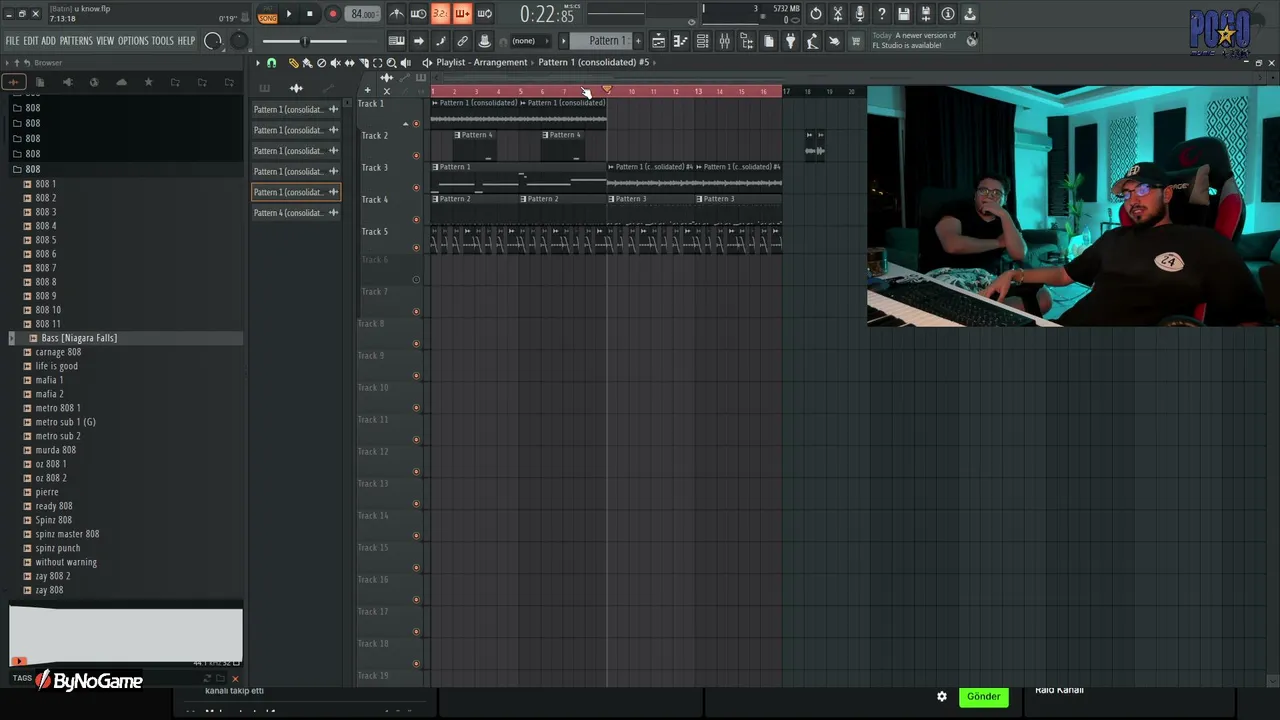
Task: Save project with the floppy disk icon
Action: tap(904, 14)
